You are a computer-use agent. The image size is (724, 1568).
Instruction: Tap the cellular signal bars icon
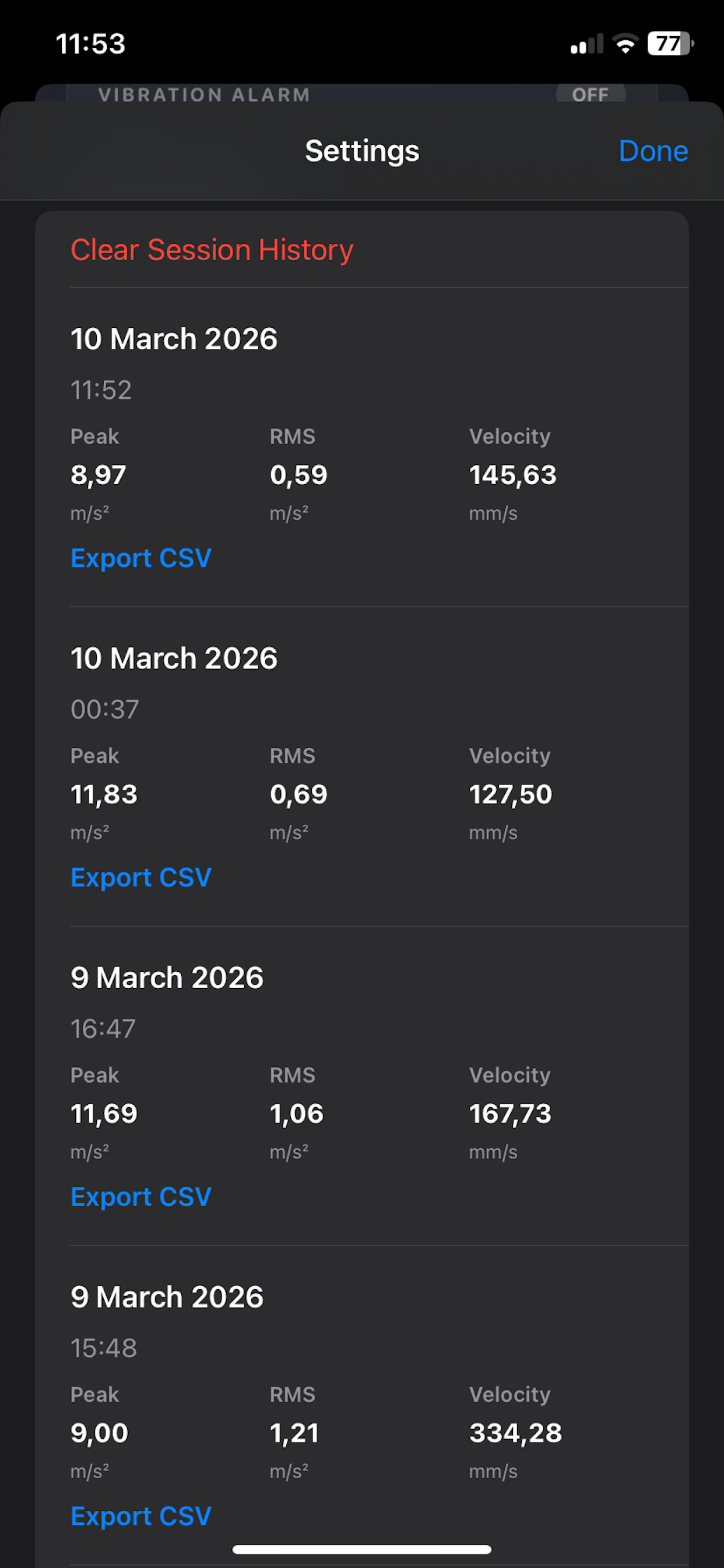(586, 44)
